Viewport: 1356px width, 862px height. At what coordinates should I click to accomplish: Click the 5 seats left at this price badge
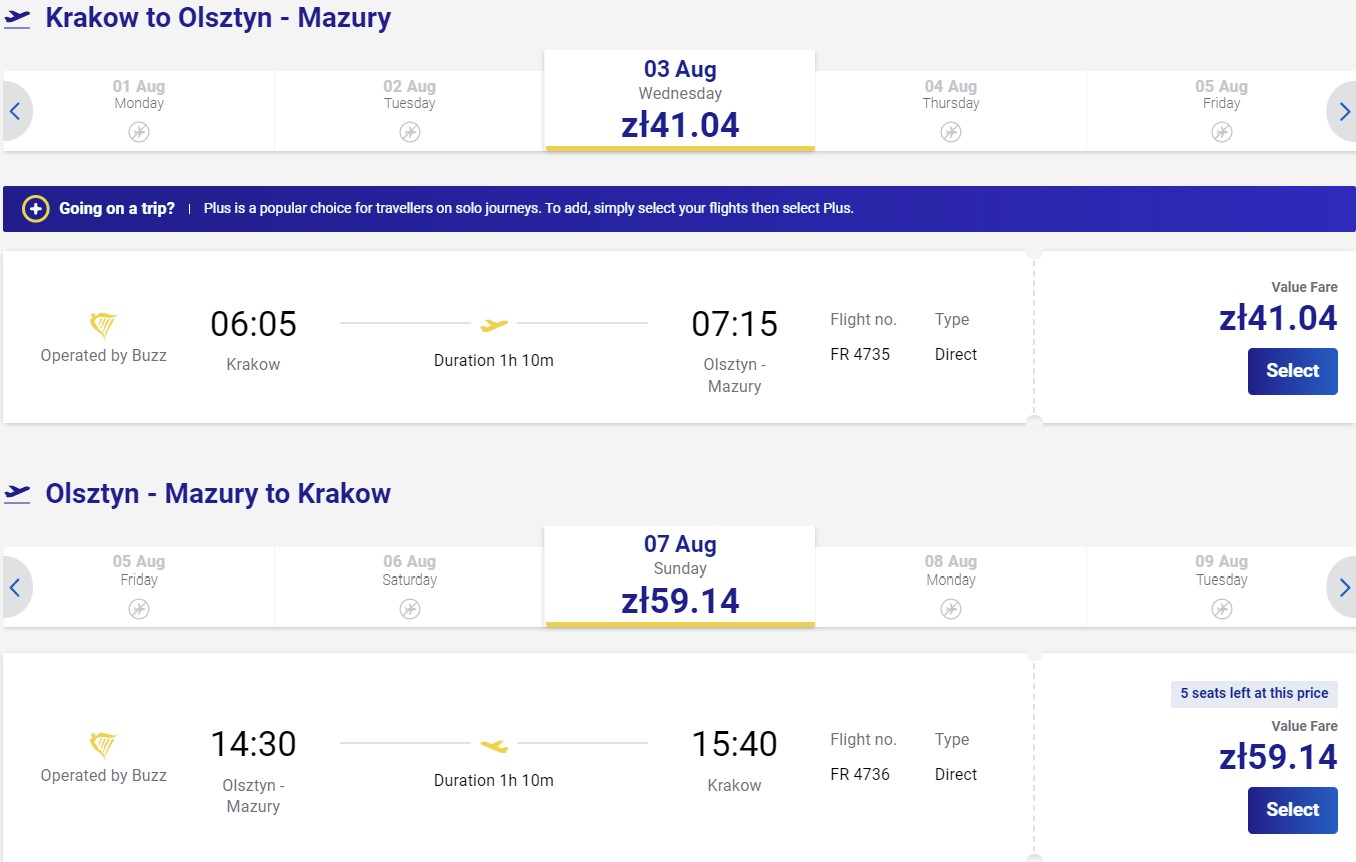[x=1254, y=694]
